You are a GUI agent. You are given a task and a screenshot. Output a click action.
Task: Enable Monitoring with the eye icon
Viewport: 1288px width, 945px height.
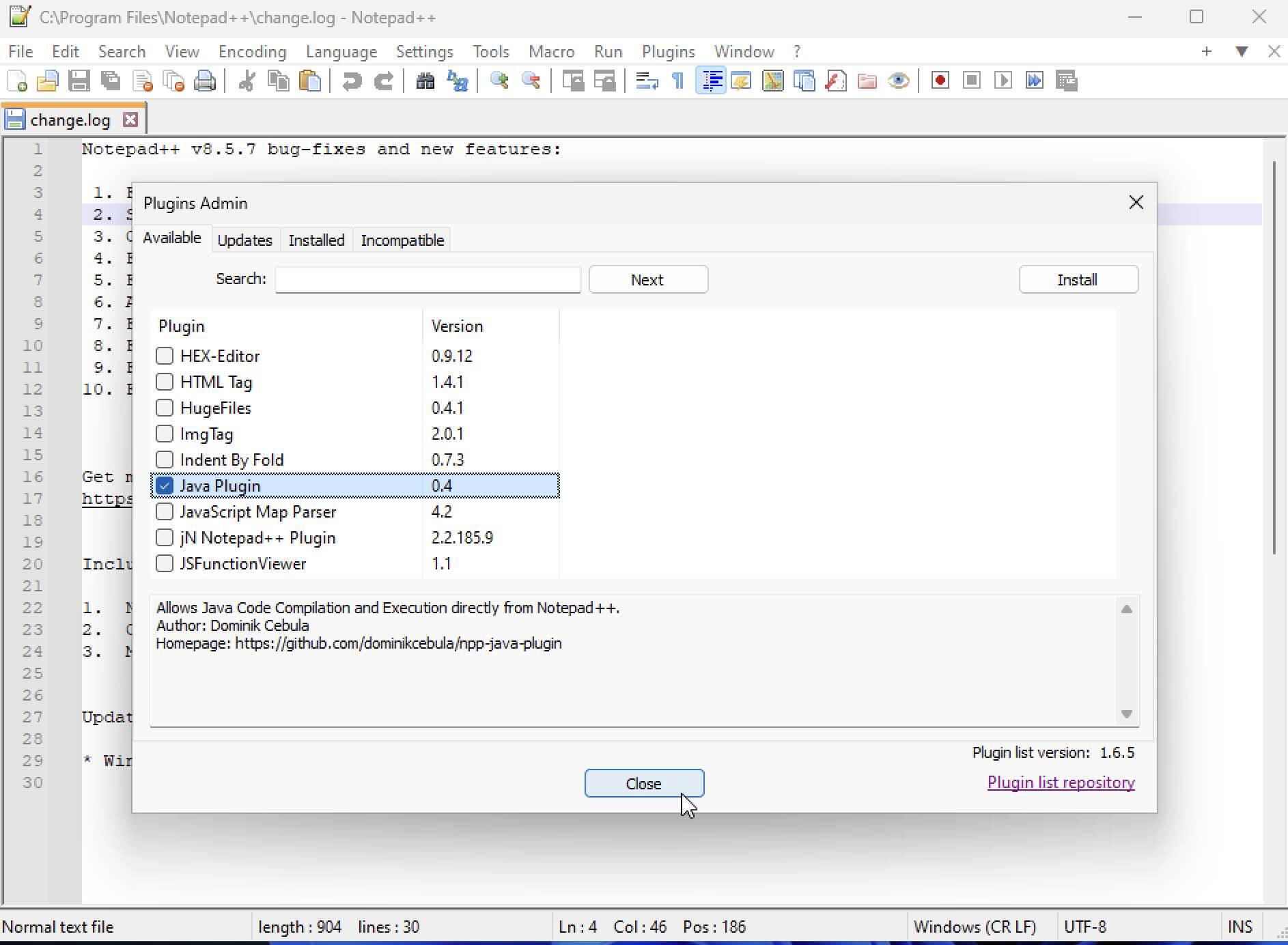(898, 81)
